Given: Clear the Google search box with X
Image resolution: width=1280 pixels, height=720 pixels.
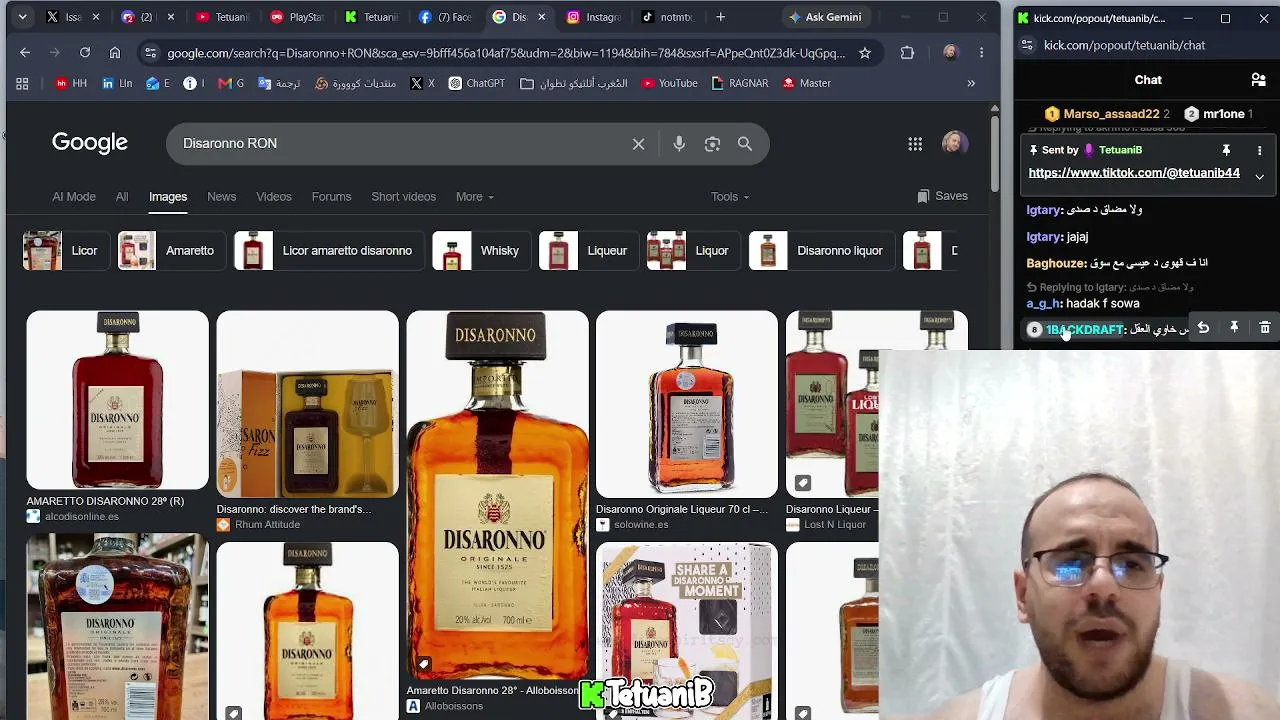Looking at the screenshot, I should [639, 144].
